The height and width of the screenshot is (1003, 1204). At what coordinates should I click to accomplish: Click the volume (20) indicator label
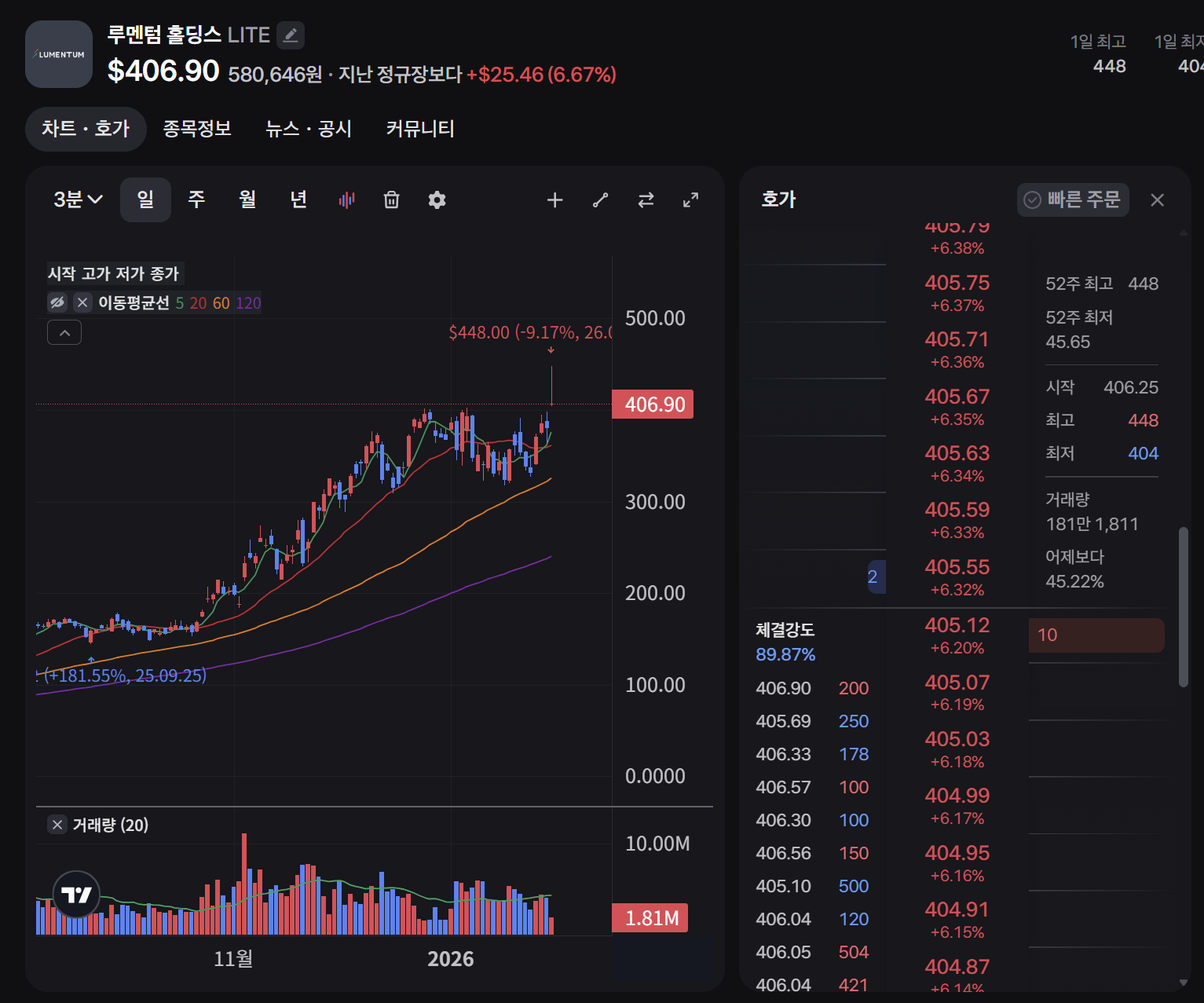click(111, 825)
